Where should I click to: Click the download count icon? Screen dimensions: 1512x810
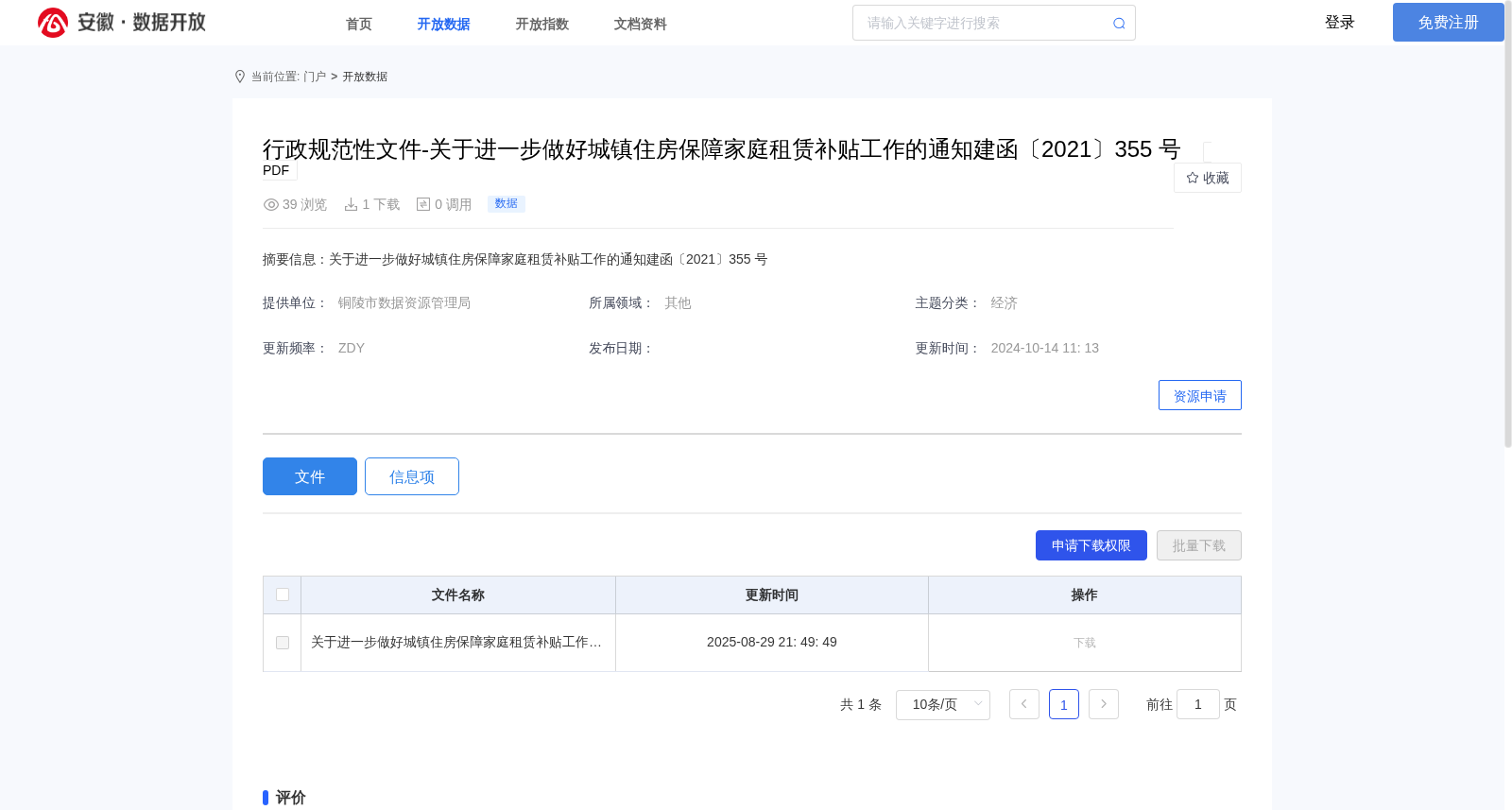pyautogui.click(x=351, y=204)
